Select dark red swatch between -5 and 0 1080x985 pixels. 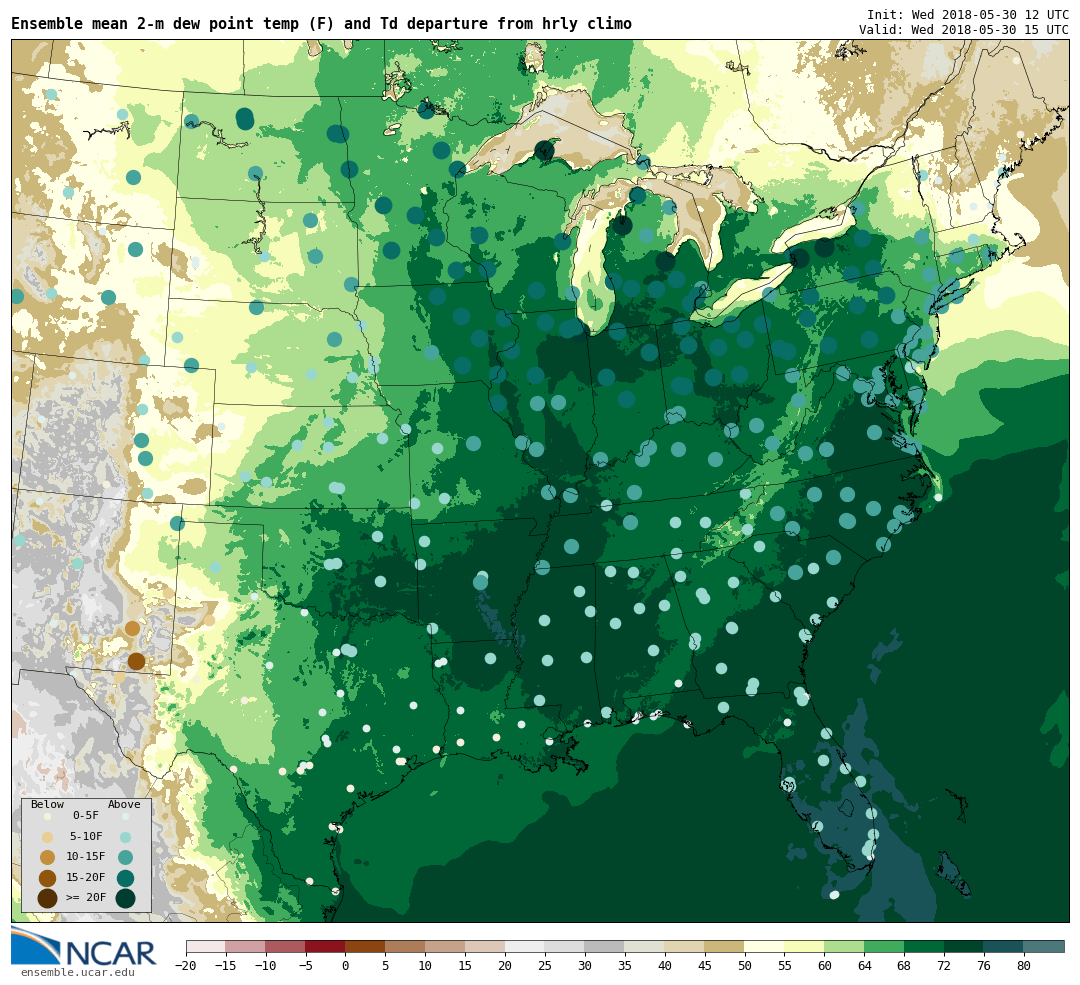coord(326,946)
